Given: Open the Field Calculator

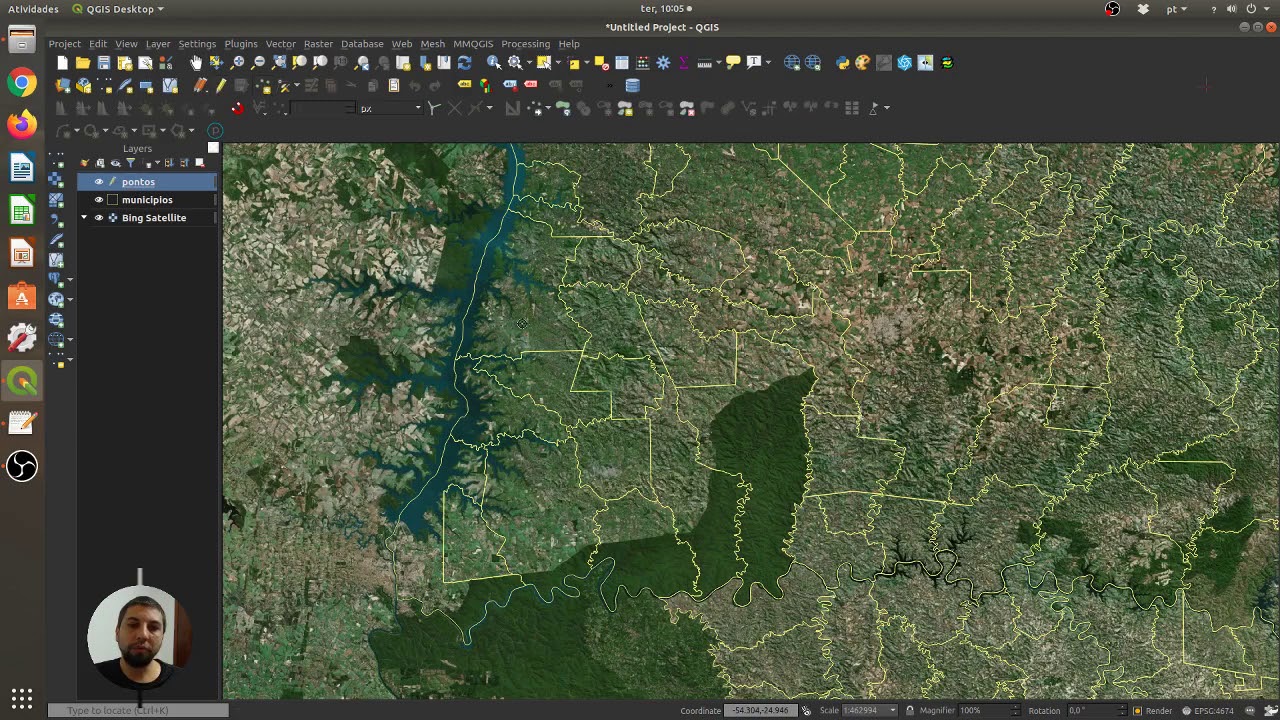Looking at the screenshot, I should pyautogui.click(x=643, y=62).
